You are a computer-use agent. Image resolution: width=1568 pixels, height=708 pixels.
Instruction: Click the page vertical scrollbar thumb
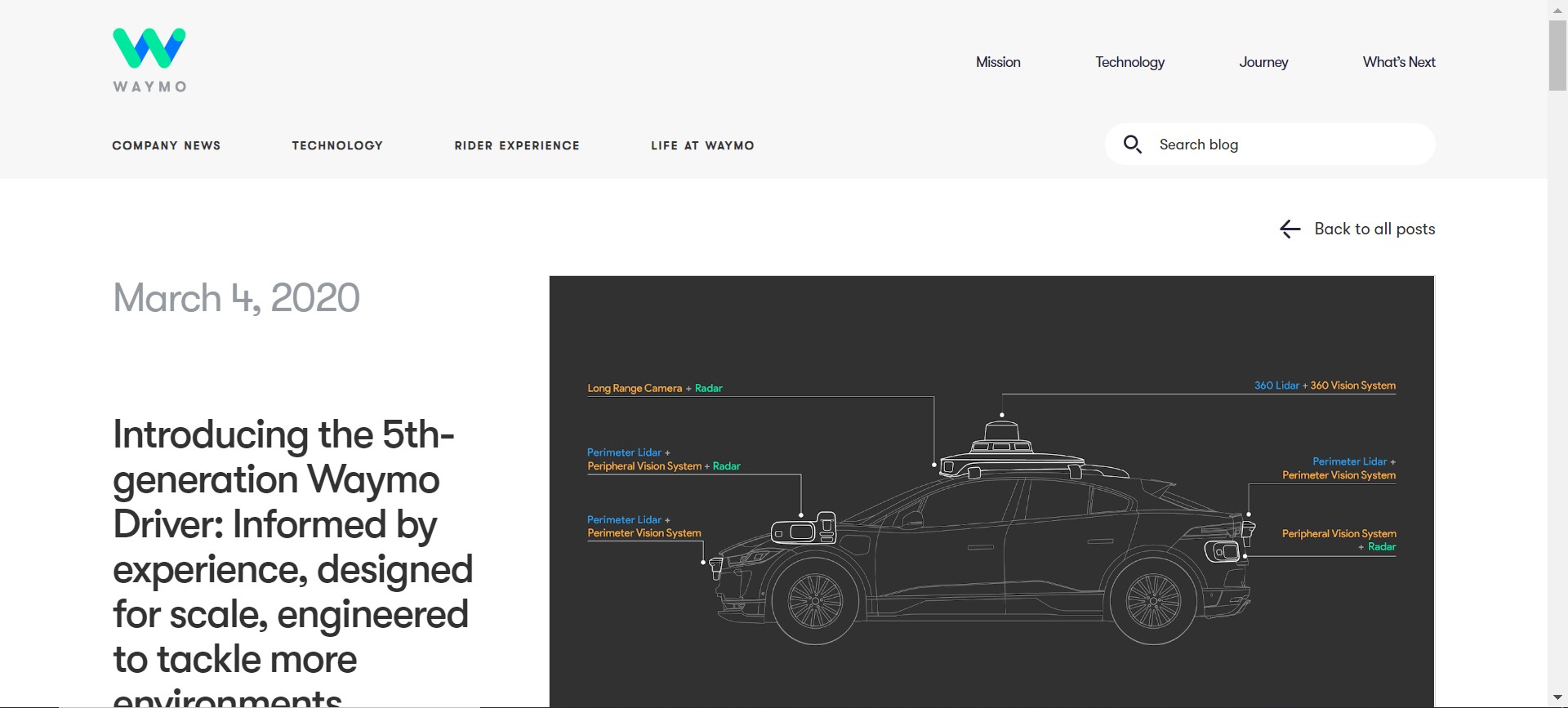tap(1557, 56)
